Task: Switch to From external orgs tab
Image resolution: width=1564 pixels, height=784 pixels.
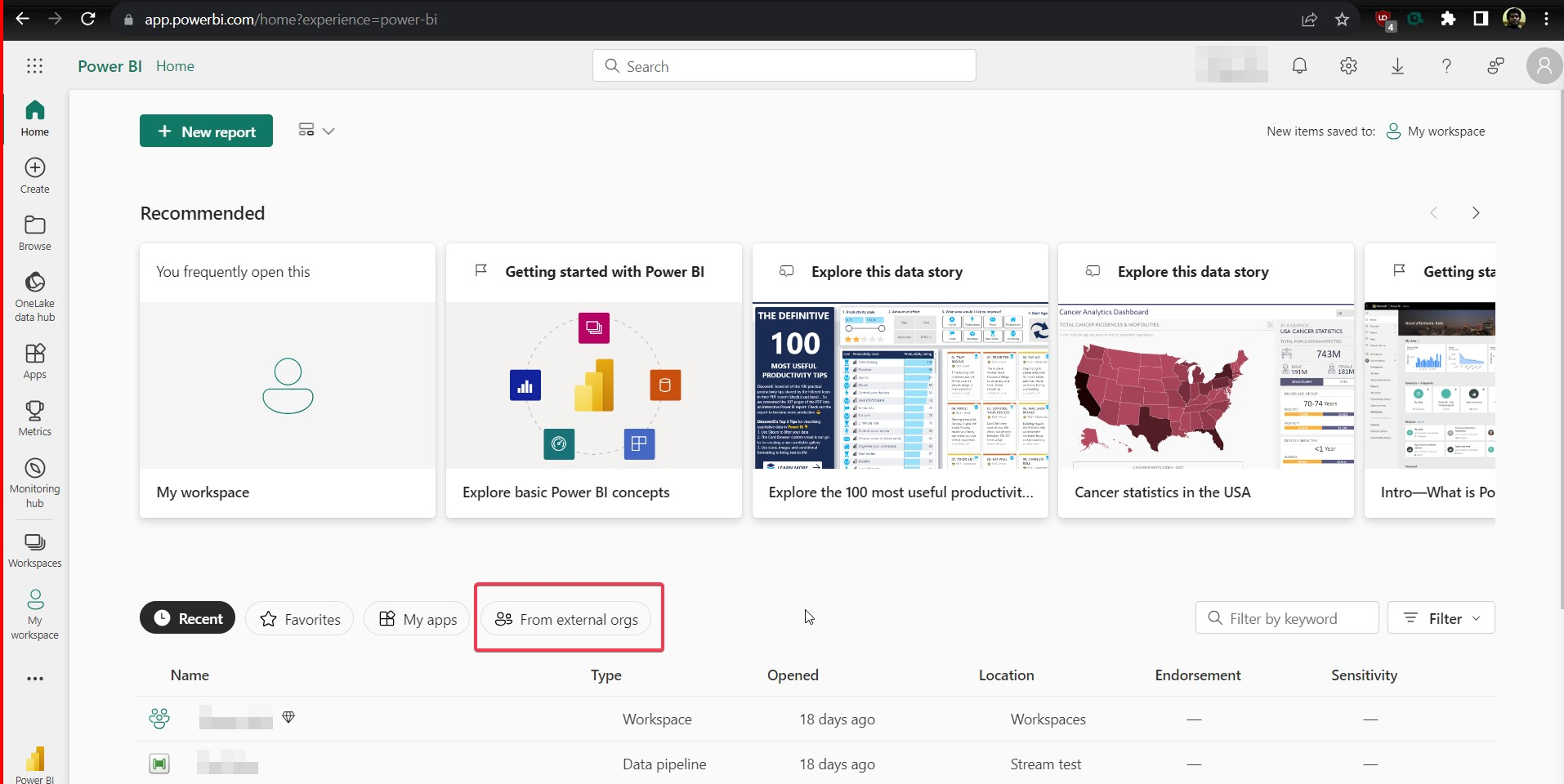Action: (566, 619)
